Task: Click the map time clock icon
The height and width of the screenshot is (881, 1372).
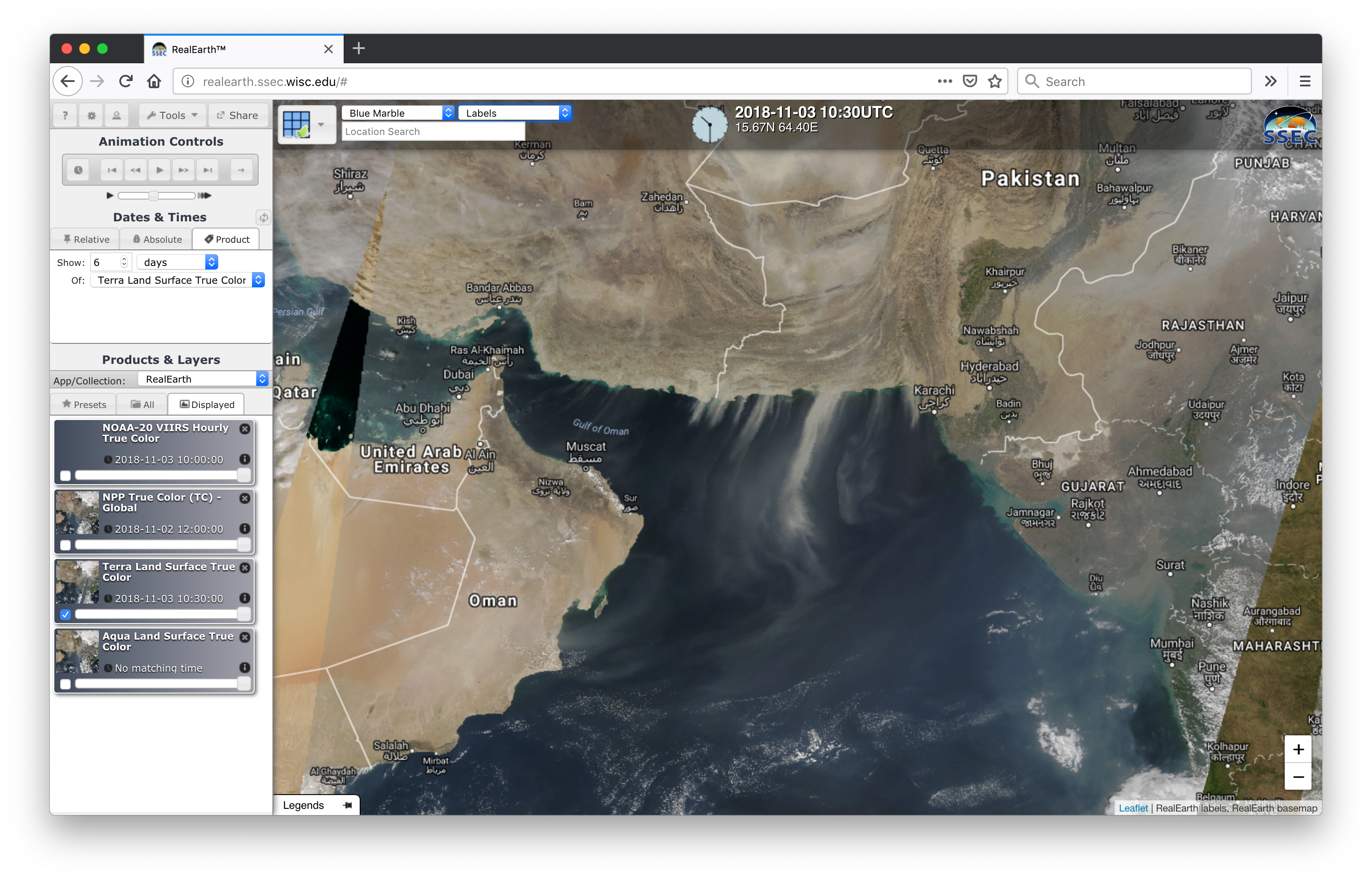Action: click(710, 124)
